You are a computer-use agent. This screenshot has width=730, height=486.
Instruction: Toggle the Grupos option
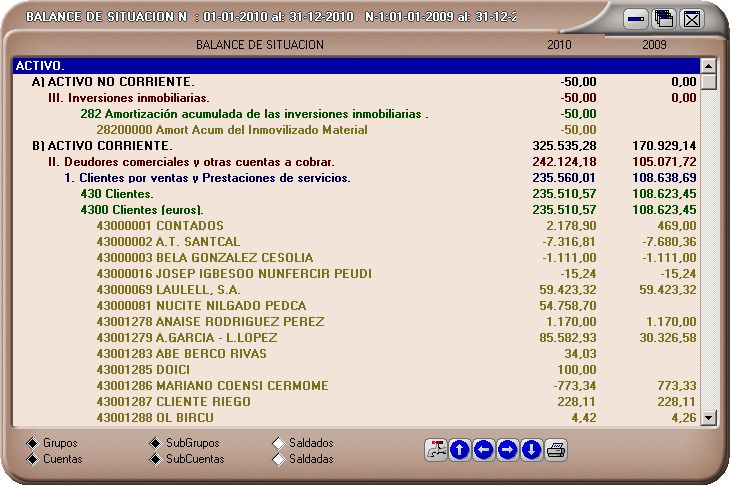(31, 443)
